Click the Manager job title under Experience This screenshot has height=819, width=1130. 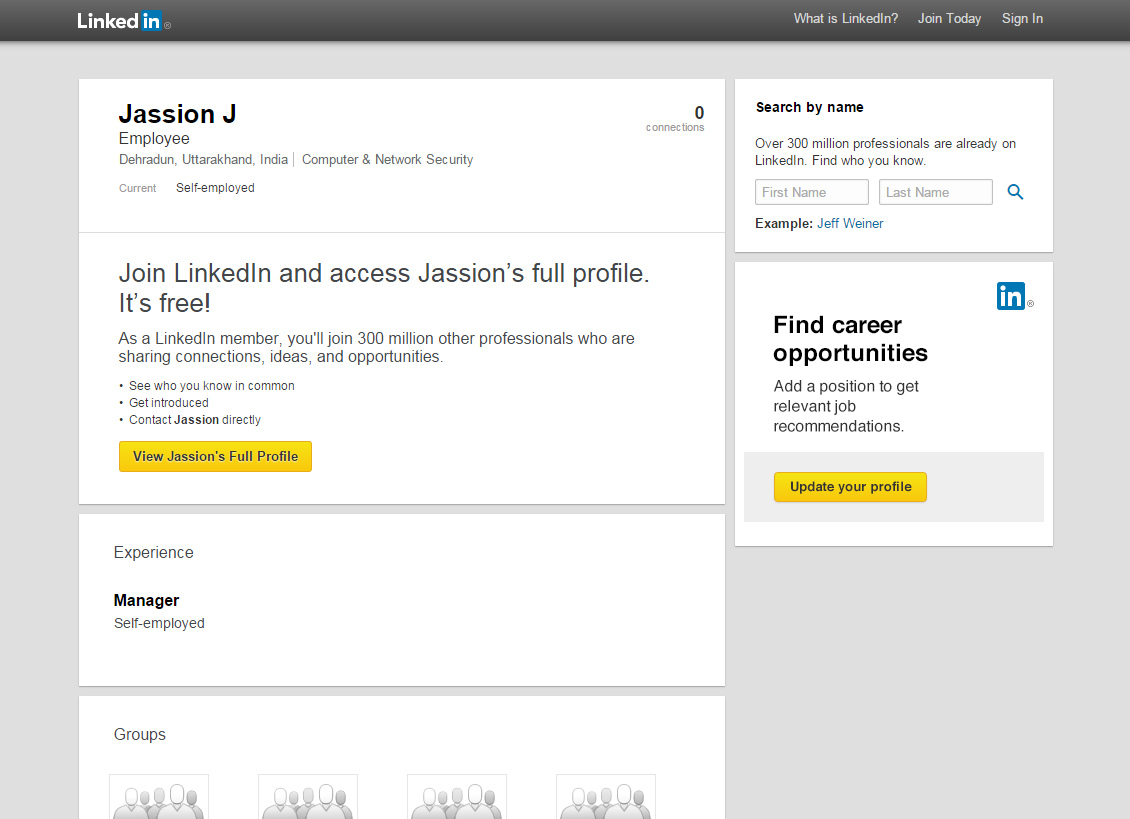146,601
